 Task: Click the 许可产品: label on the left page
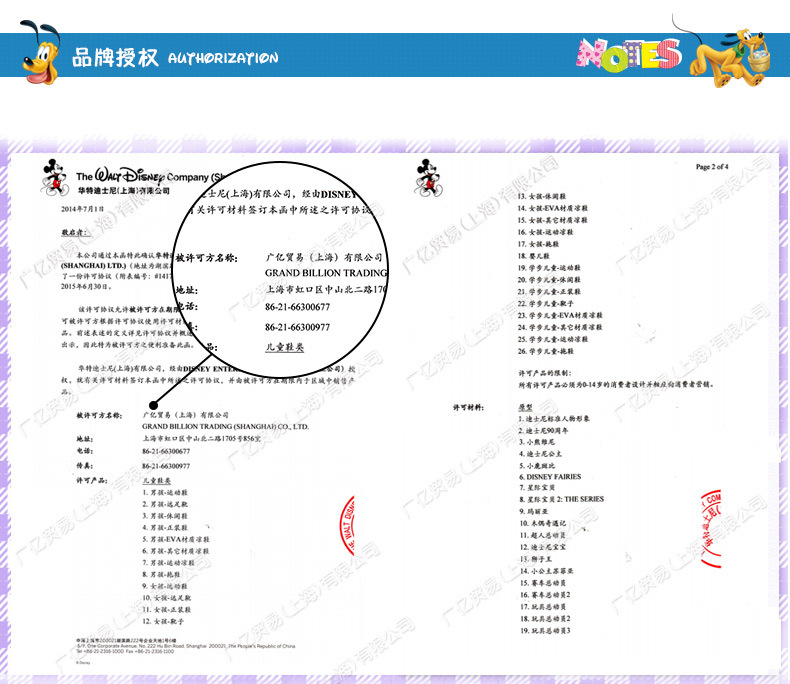tap(91, 480)
